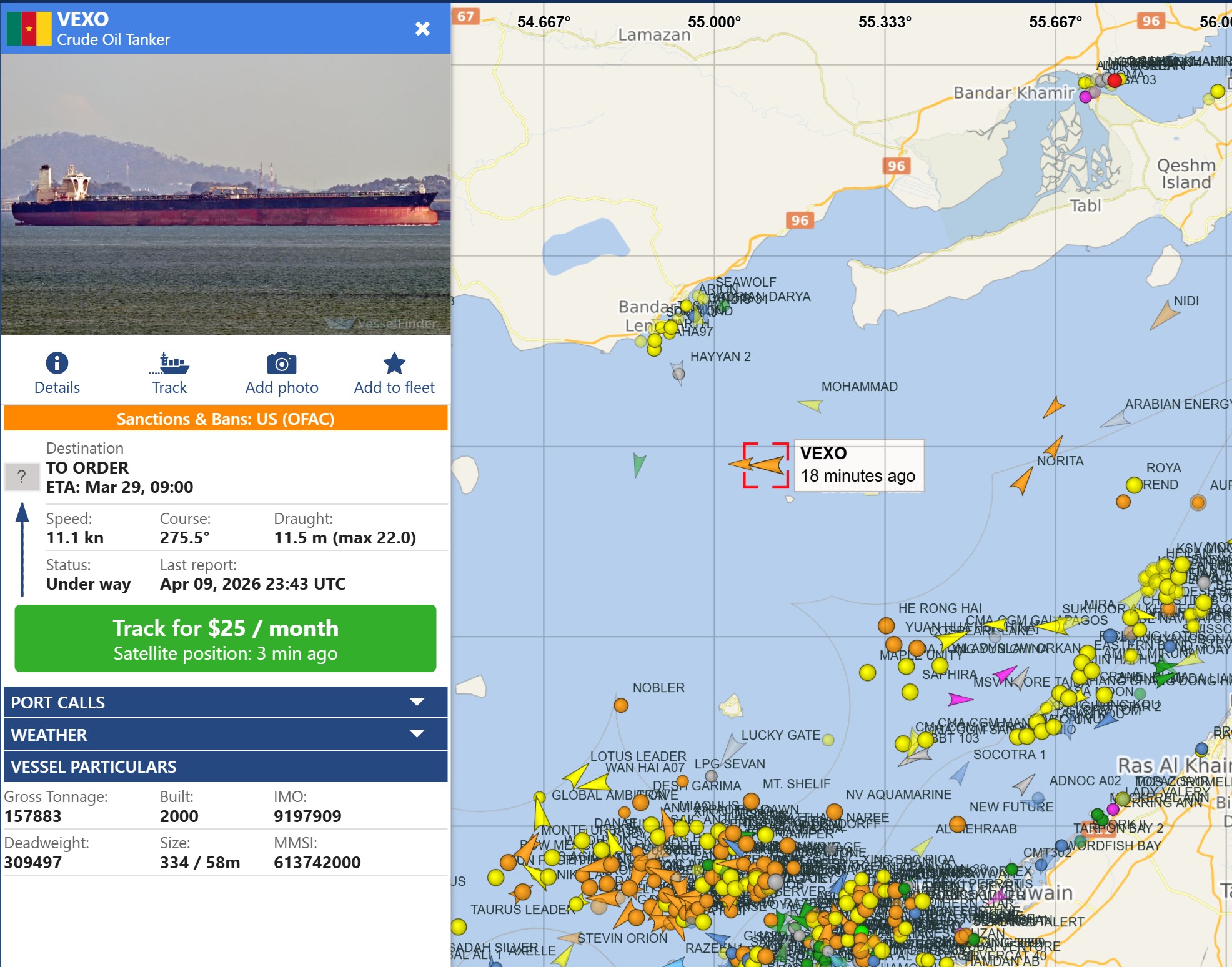The image size is (1232, 967).
Task: Expand the WEATHER section arrow
Action: (417, 734)
